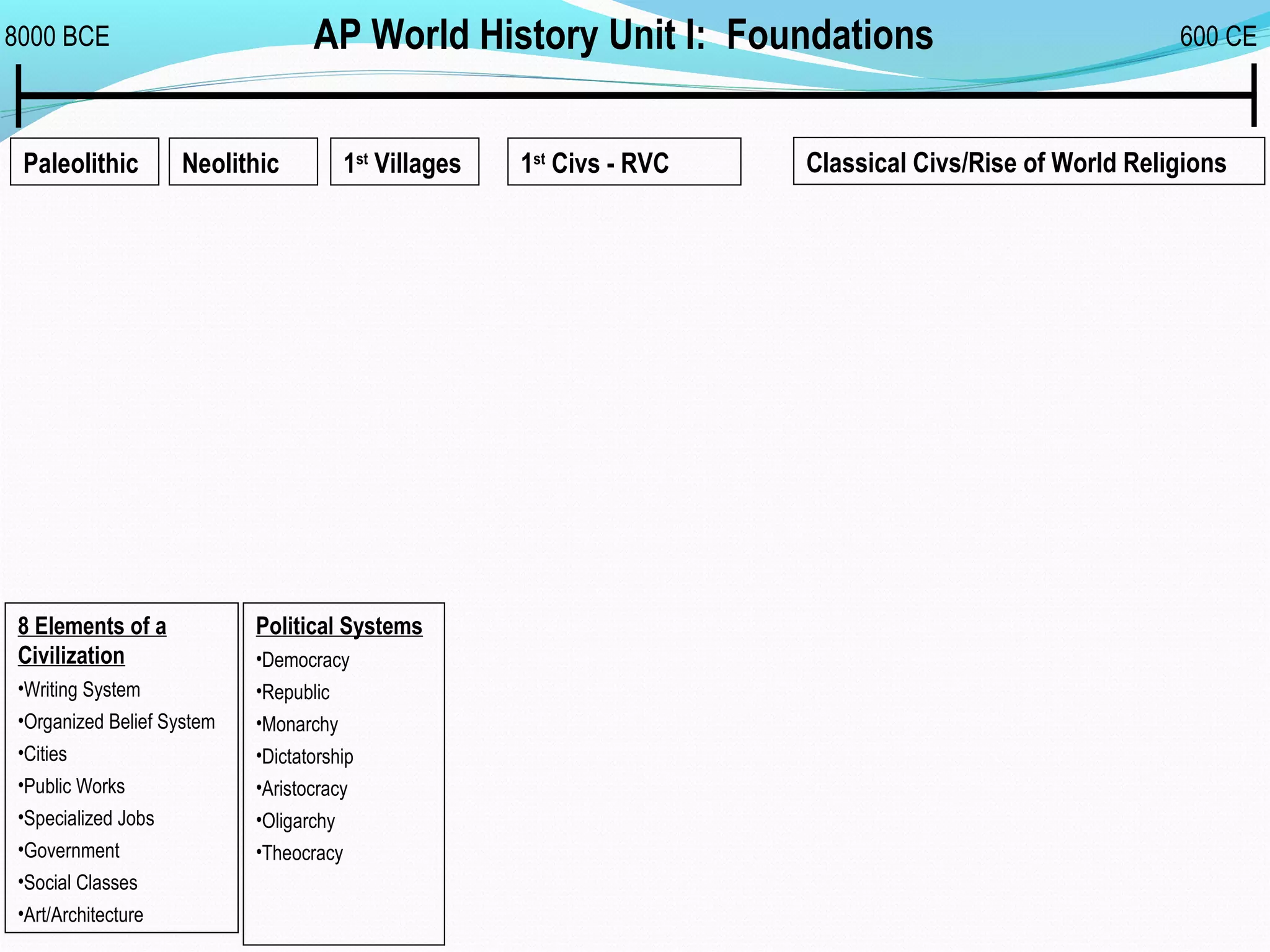Click the slide title 'AP World History Unit I: Foundations'
This screenshot has width=1270, height=952.
(623, 35)
